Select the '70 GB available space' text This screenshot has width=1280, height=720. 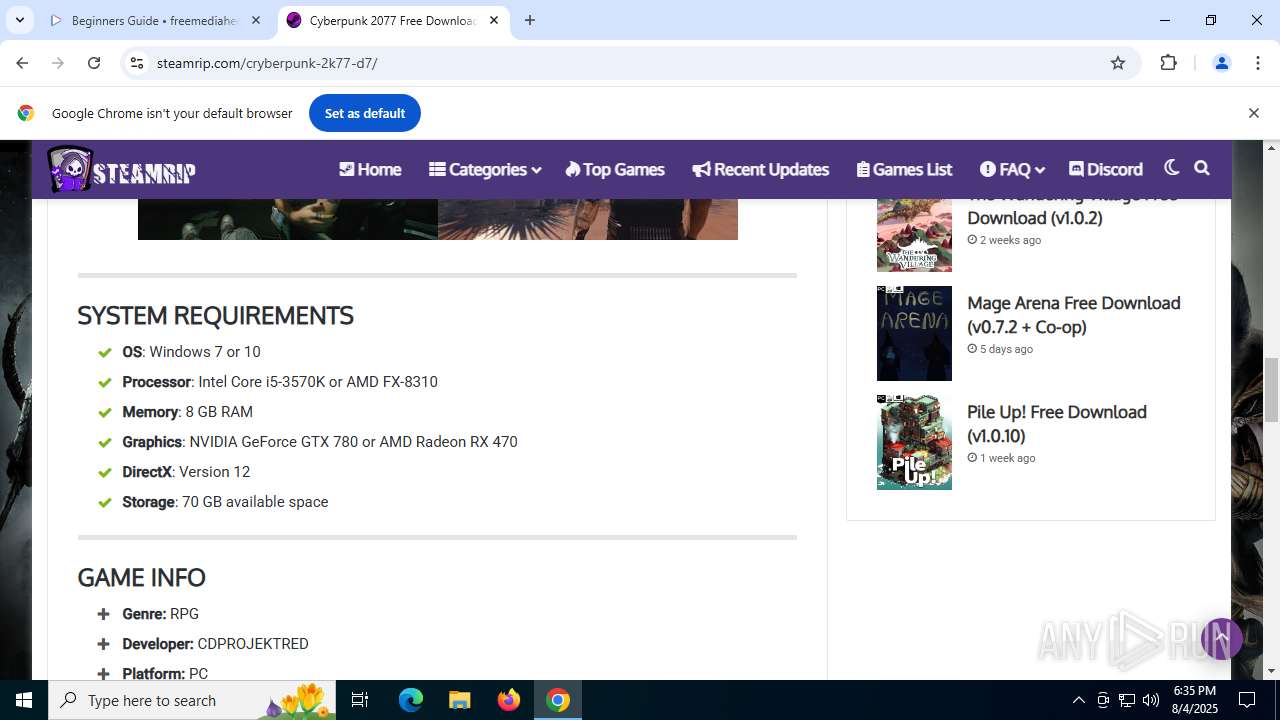click(255, 502)
